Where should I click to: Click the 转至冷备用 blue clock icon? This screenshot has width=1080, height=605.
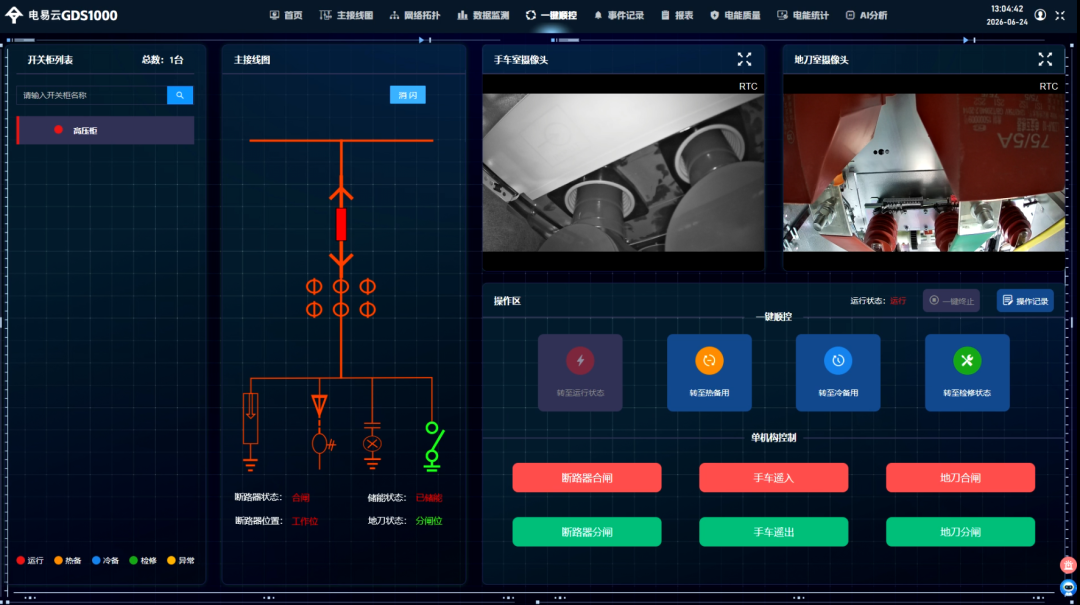[838, 360]
